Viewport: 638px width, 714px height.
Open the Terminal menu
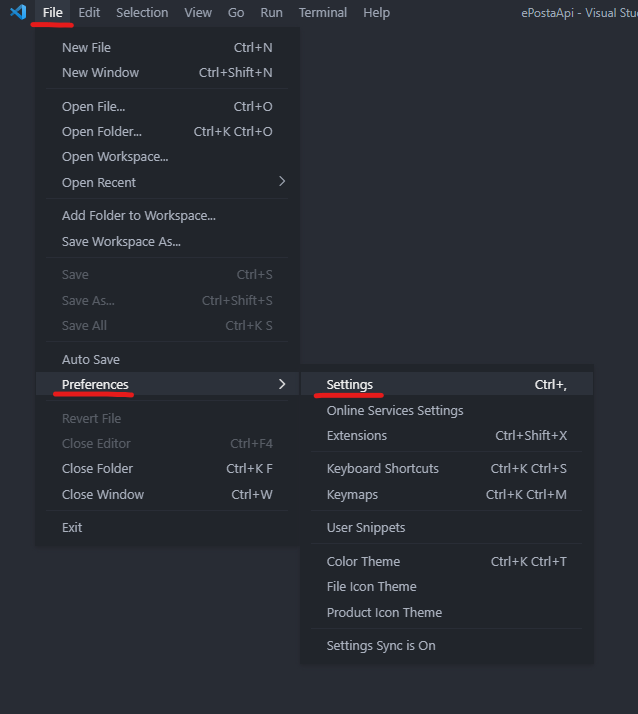322,13
